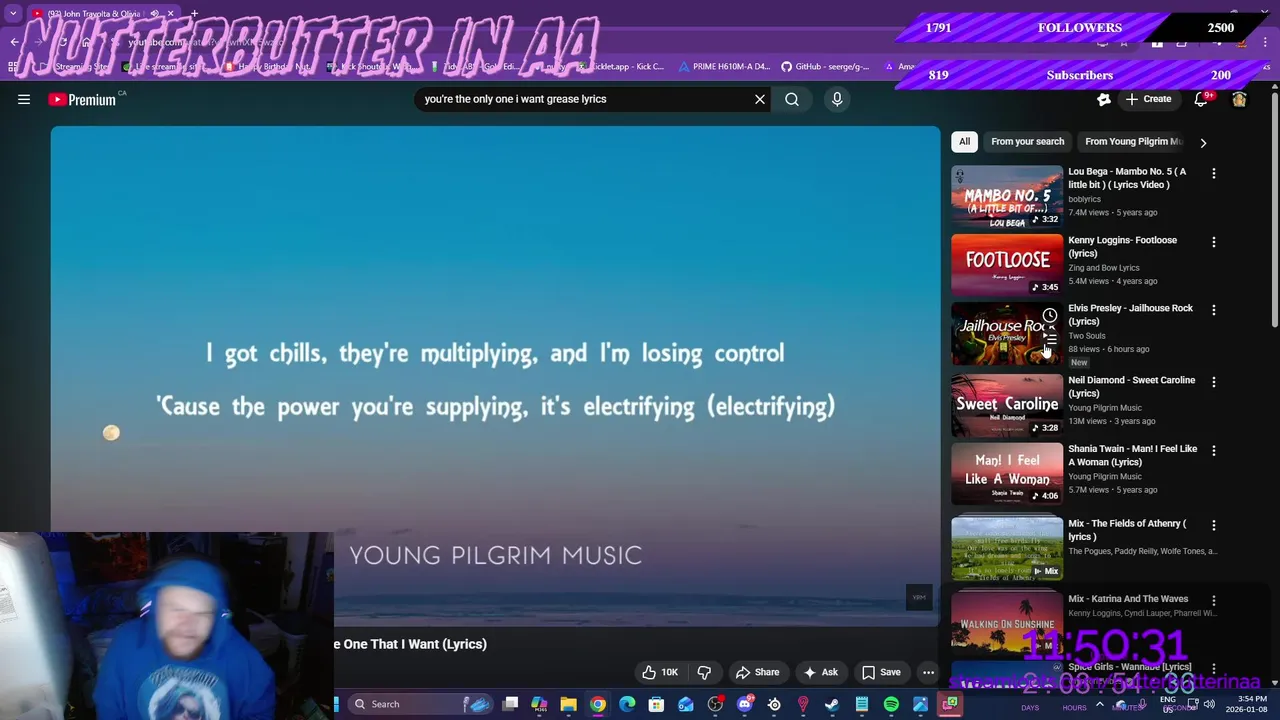Viewport: 1280px width, 720px height.
Task: Click the page's vertical scrollbar
Action: click(1274, 210)
